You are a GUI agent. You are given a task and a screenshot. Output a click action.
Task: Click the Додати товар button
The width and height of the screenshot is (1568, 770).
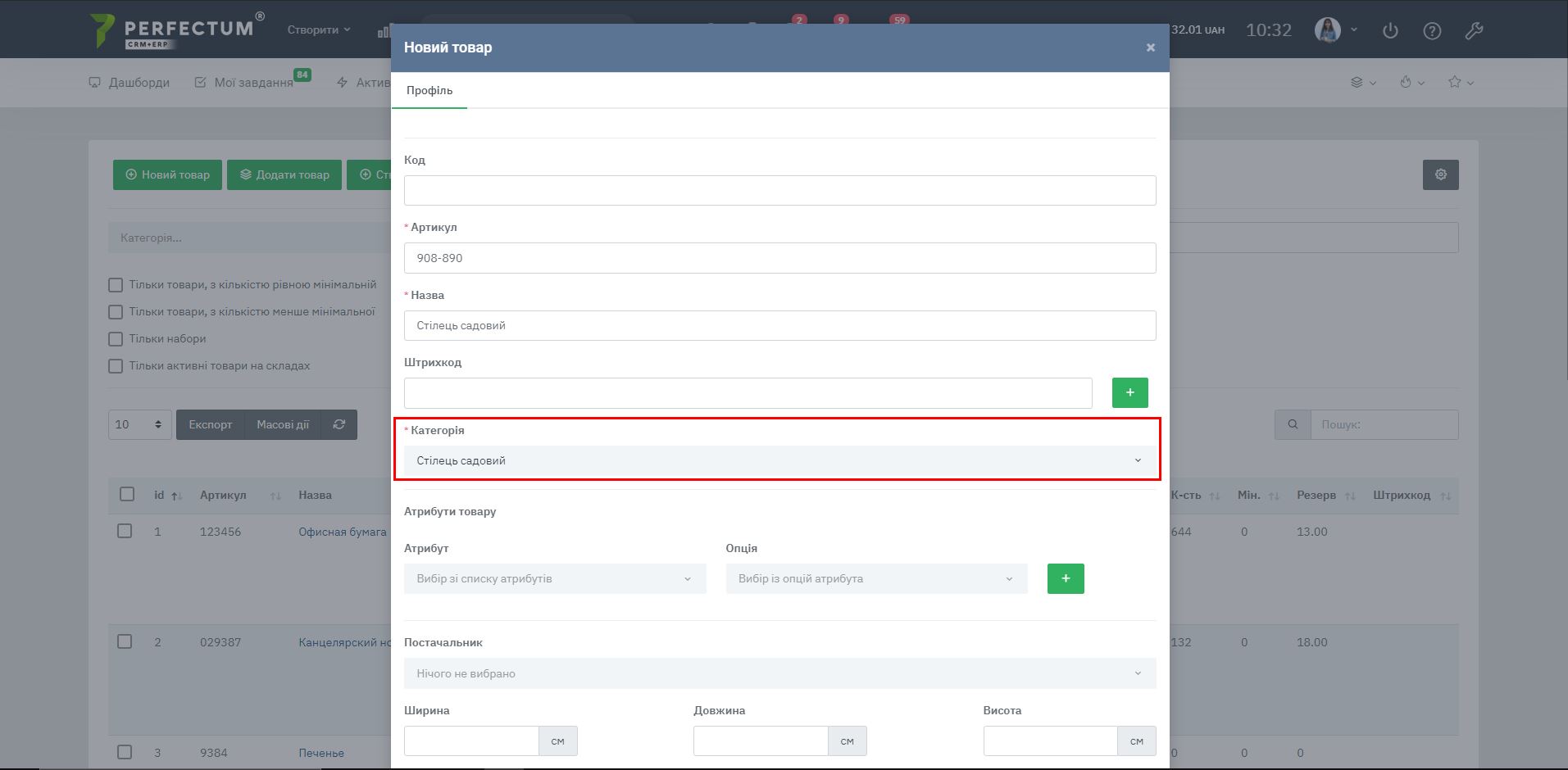coord(284,174)
